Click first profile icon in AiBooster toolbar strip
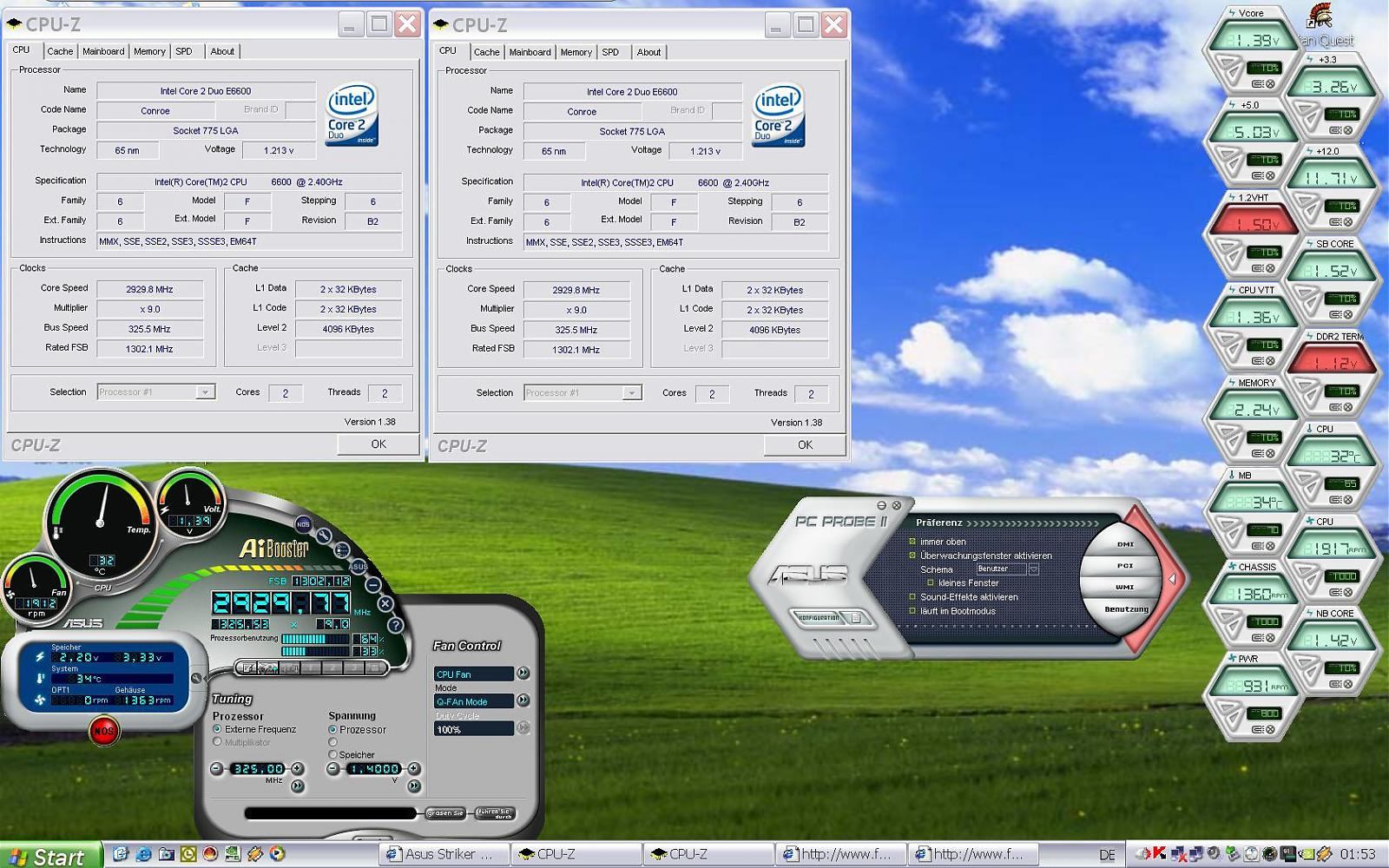1389x868 pixels. (x=248, y=668)
